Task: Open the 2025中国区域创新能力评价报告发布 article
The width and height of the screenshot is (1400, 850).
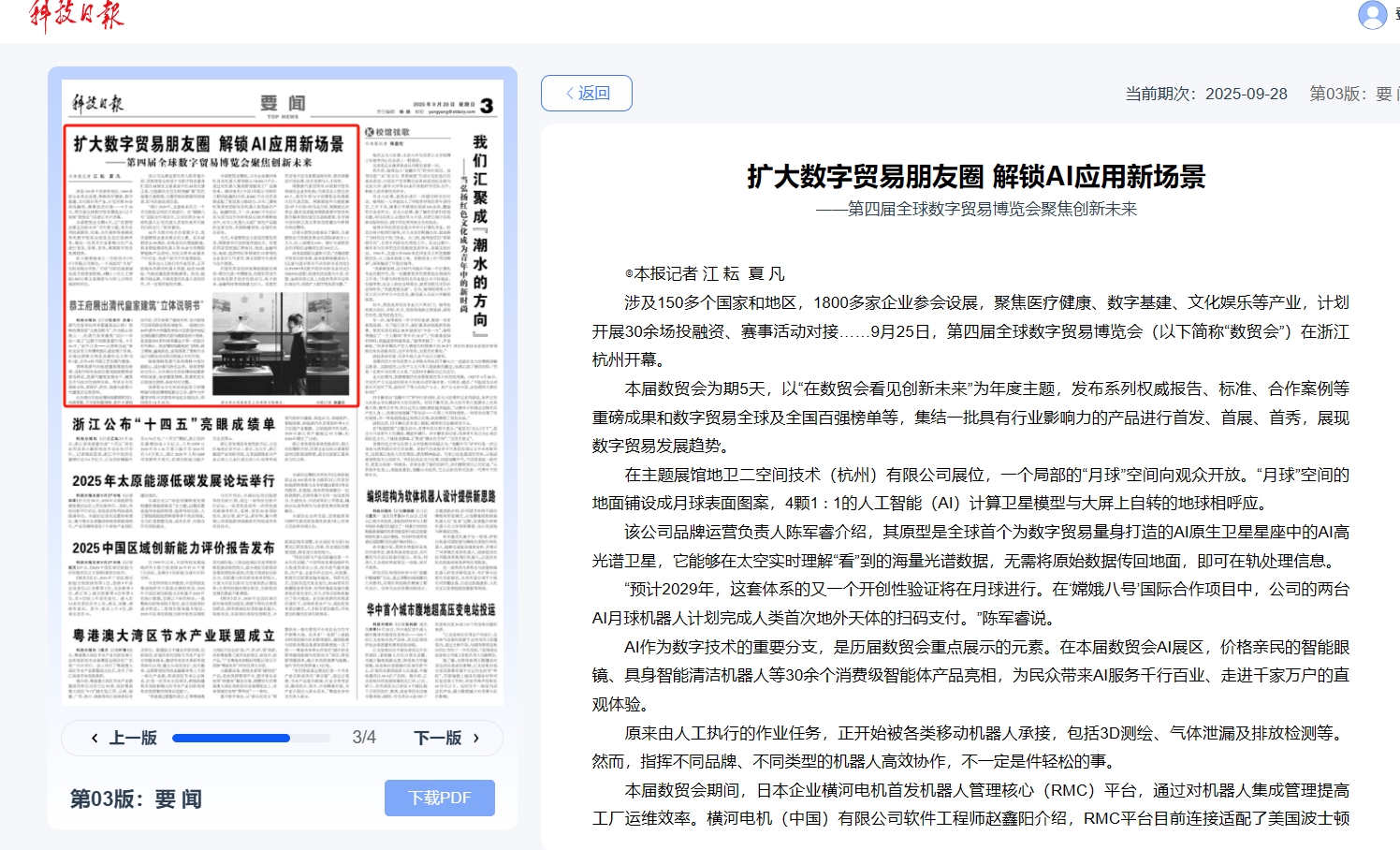Action: coord(174,548)
